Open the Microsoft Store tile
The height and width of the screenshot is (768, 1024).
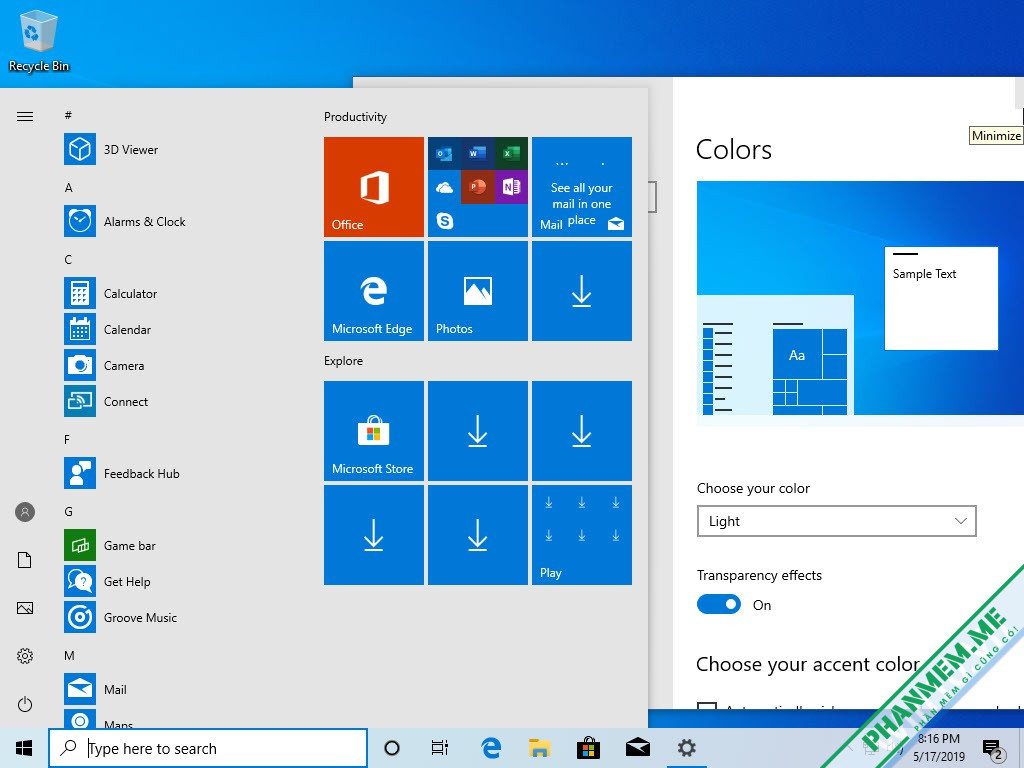(374, 431)
